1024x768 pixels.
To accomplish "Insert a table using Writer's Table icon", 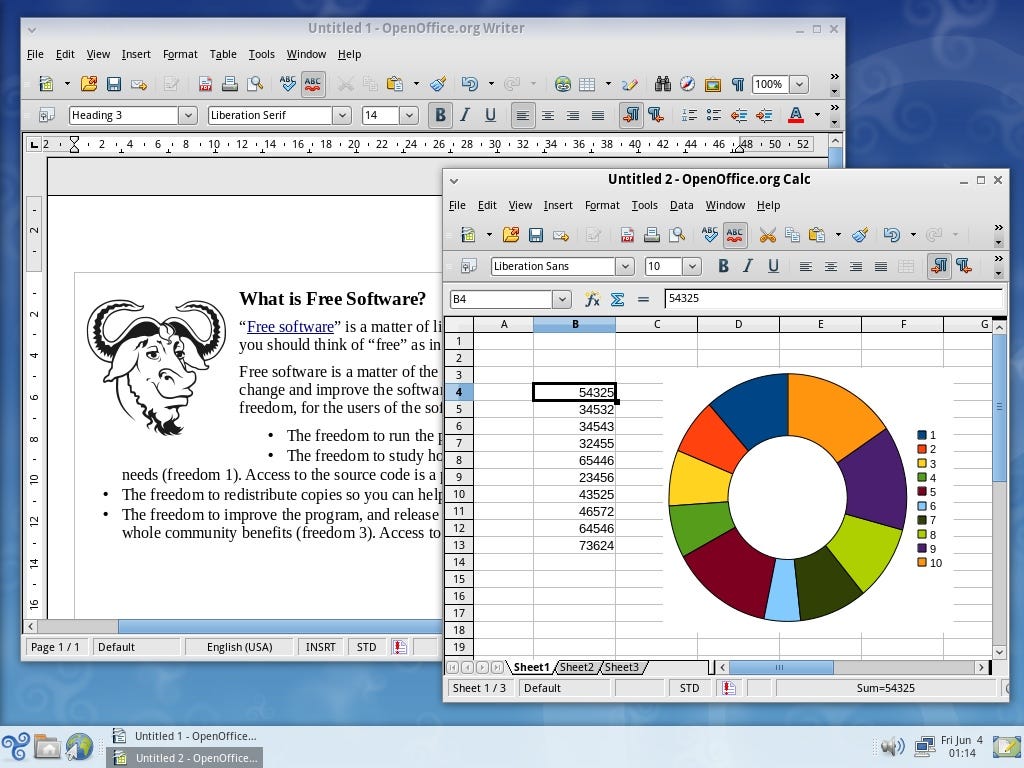I will (x=587, y=84).
